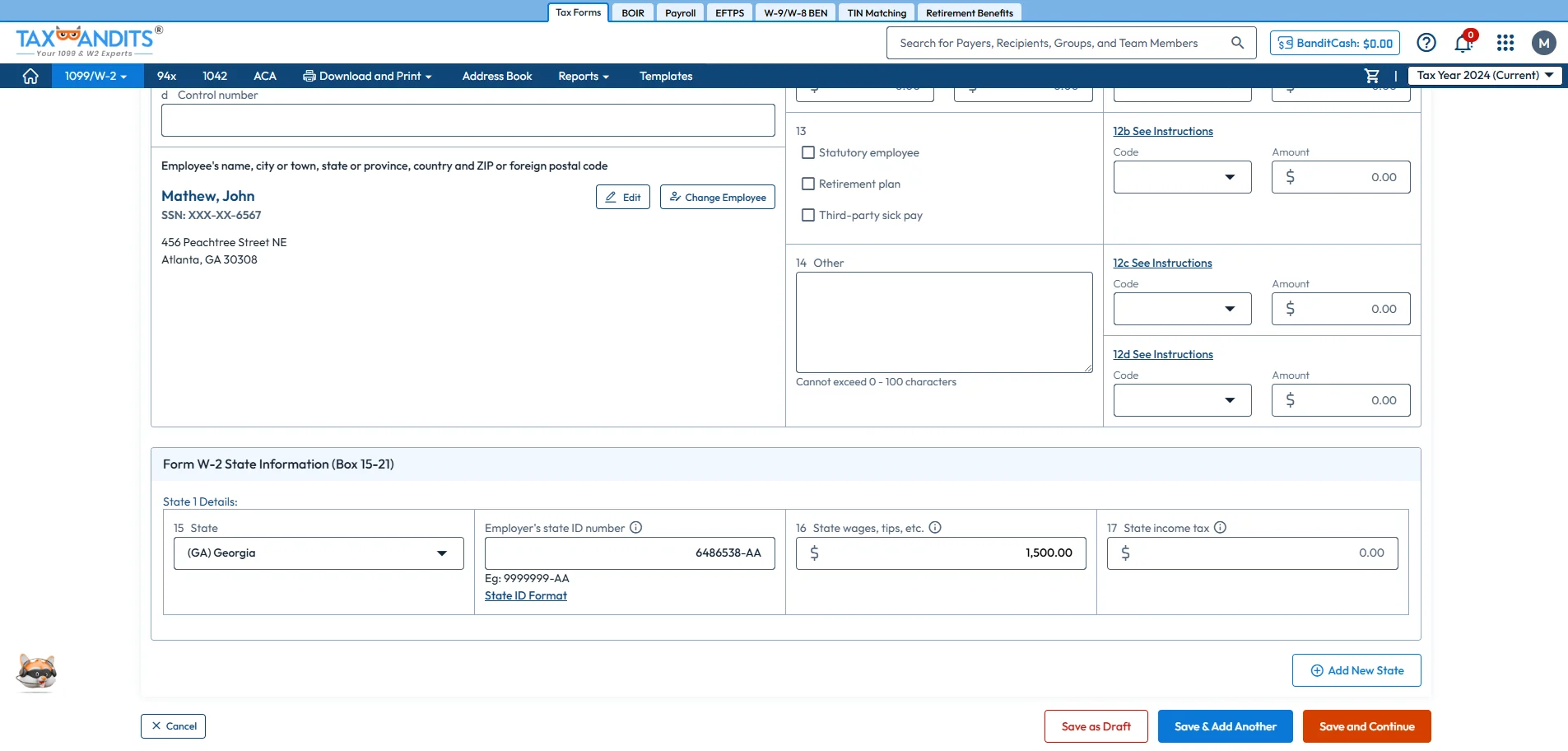The width and height of the screenshot is (1568, 751).
Task: Focus the 12c Amount field
Action: (x=1341, y=309)
